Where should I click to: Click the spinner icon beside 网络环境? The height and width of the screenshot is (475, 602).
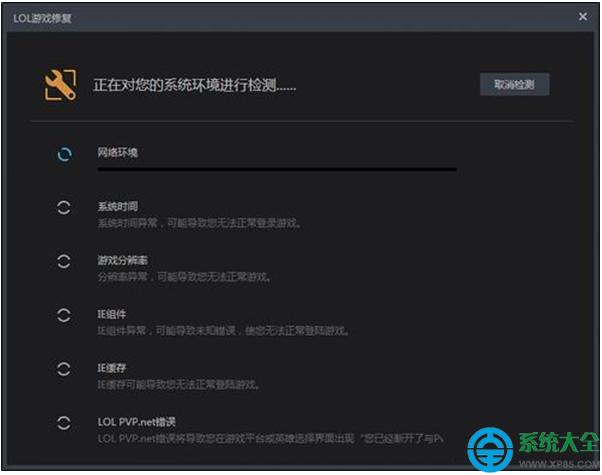[63, 154]
